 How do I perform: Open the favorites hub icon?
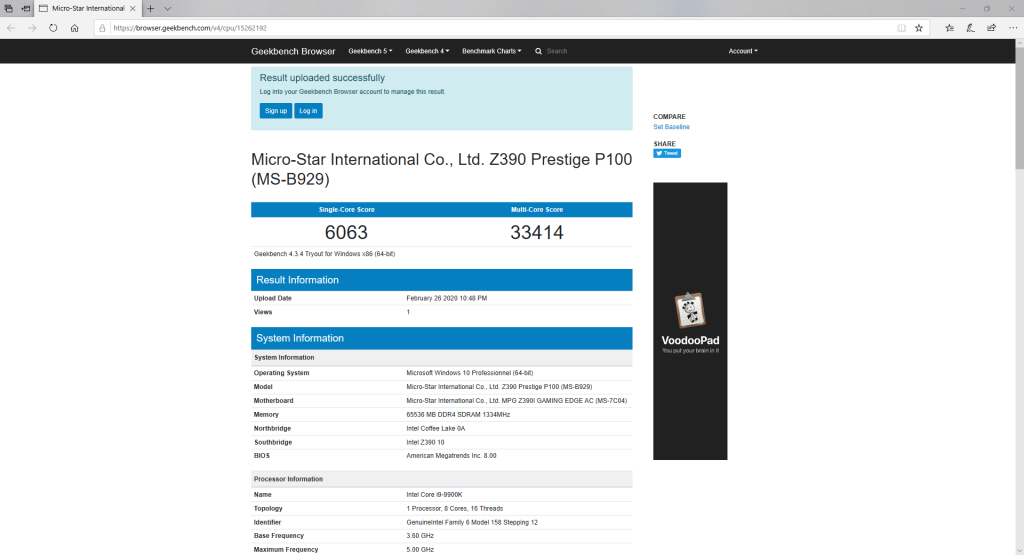coord(950,28)
